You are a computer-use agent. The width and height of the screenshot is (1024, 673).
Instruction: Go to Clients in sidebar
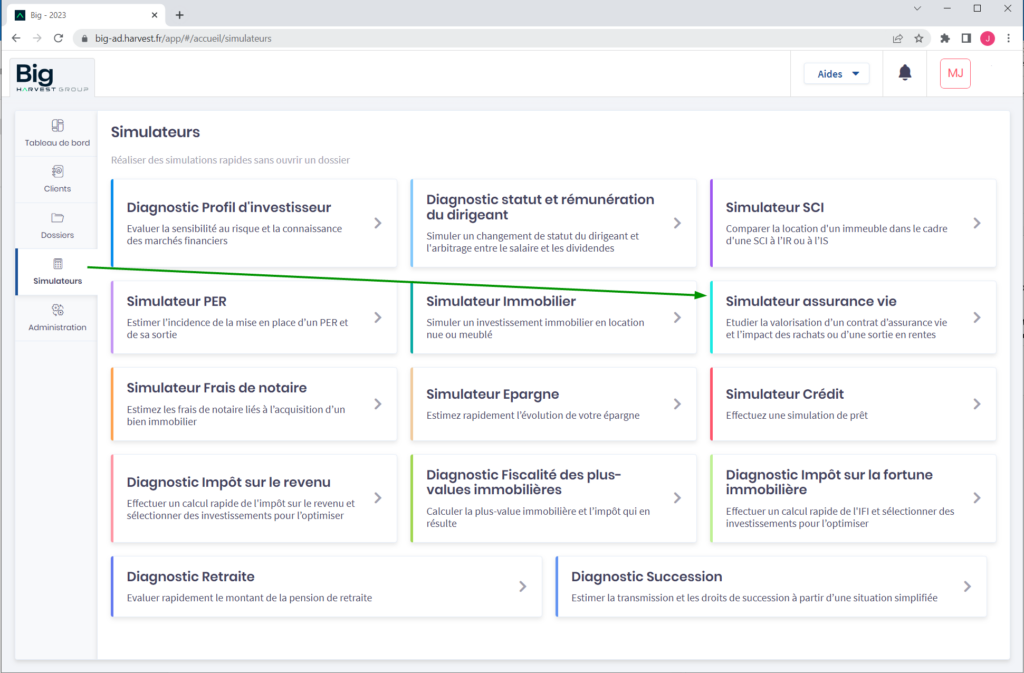click(x=57, y=179)
